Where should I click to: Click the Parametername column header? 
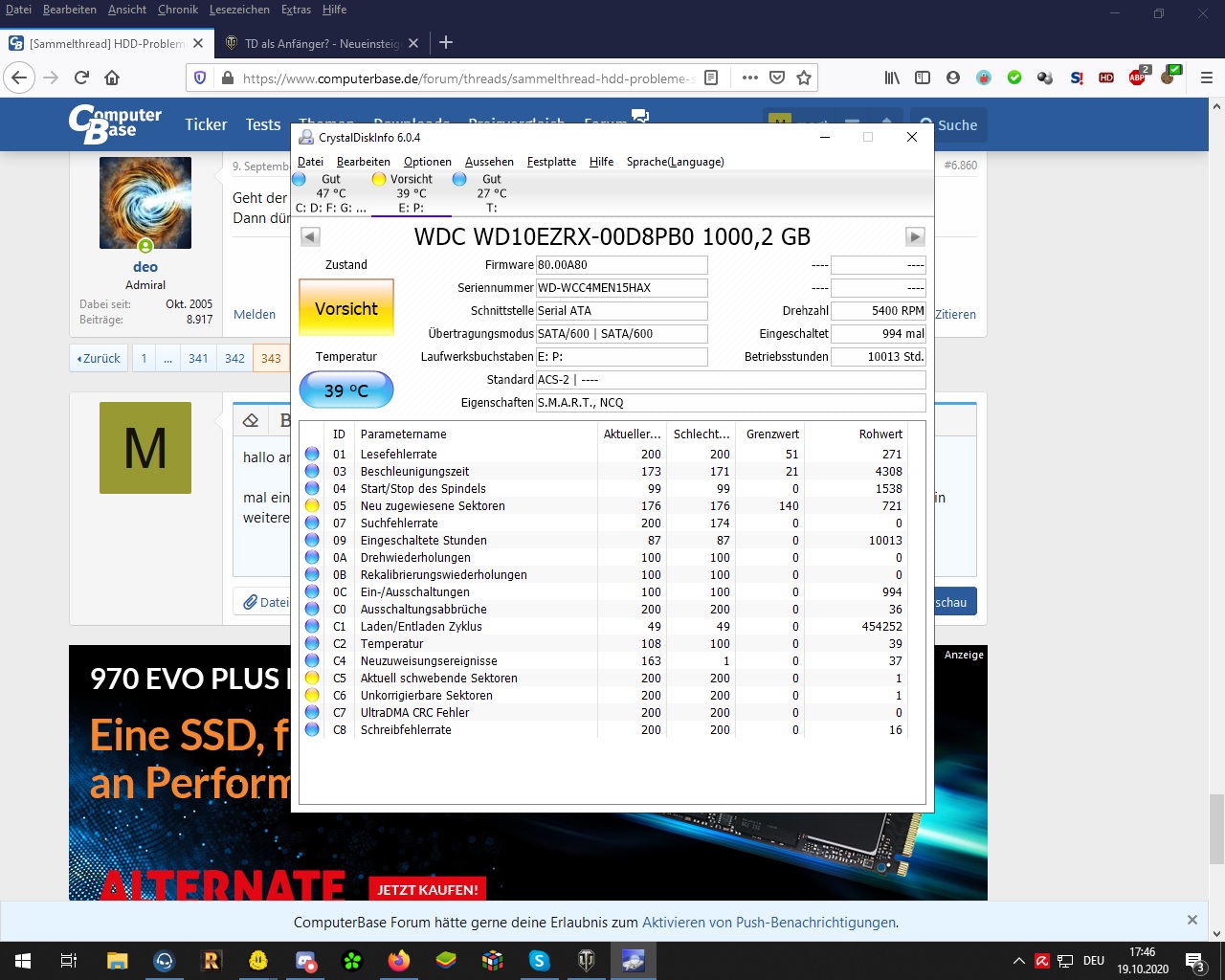coord(476,434)
